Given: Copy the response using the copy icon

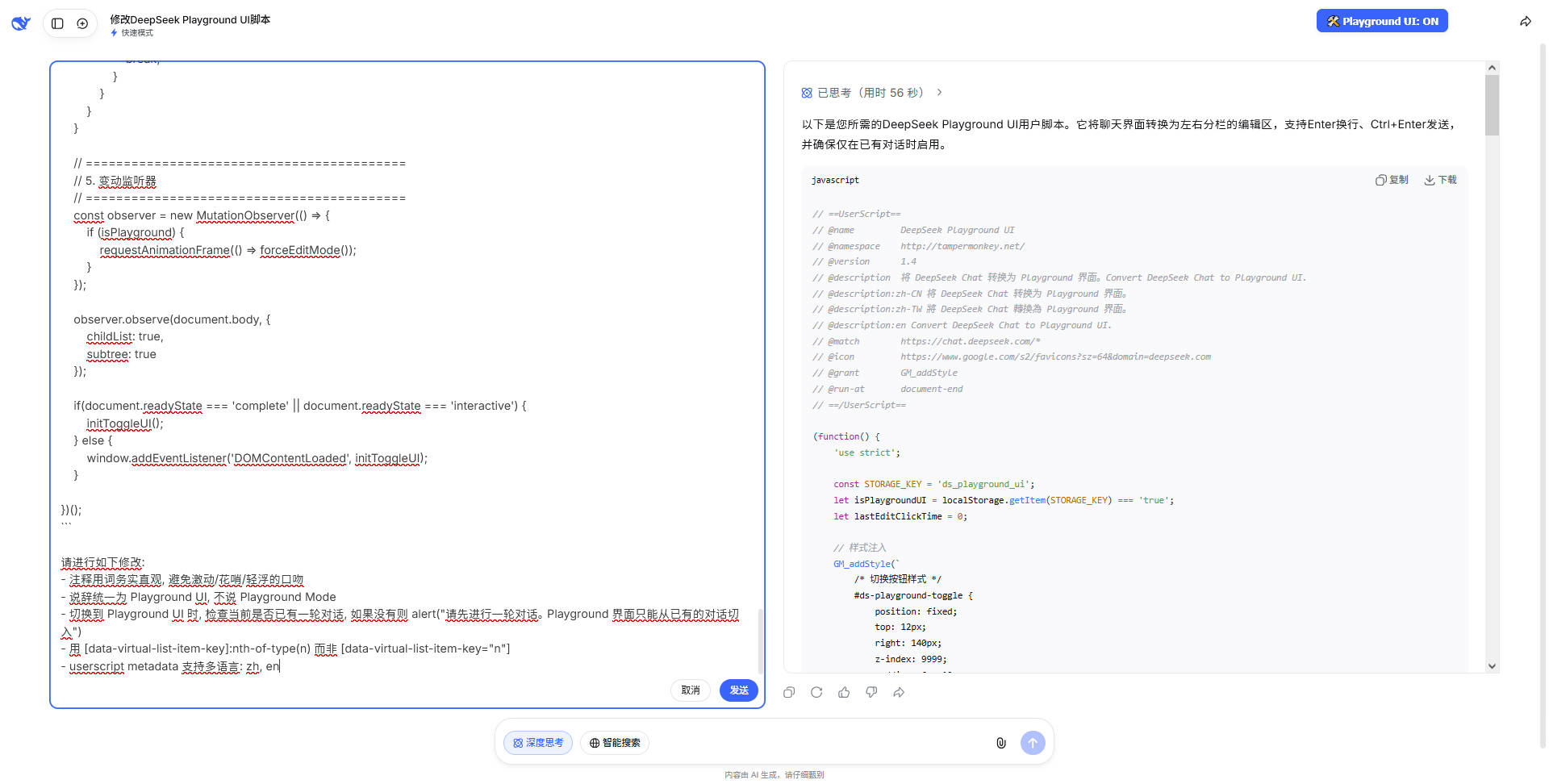Looking at the screenshot, I should [789, 692].
